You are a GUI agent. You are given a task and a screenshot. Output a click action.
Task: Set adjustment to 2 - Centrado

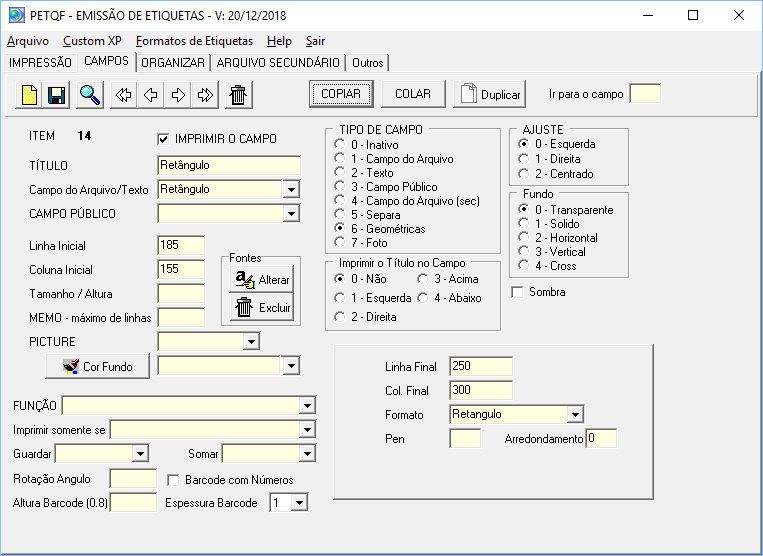pos(524,174)
